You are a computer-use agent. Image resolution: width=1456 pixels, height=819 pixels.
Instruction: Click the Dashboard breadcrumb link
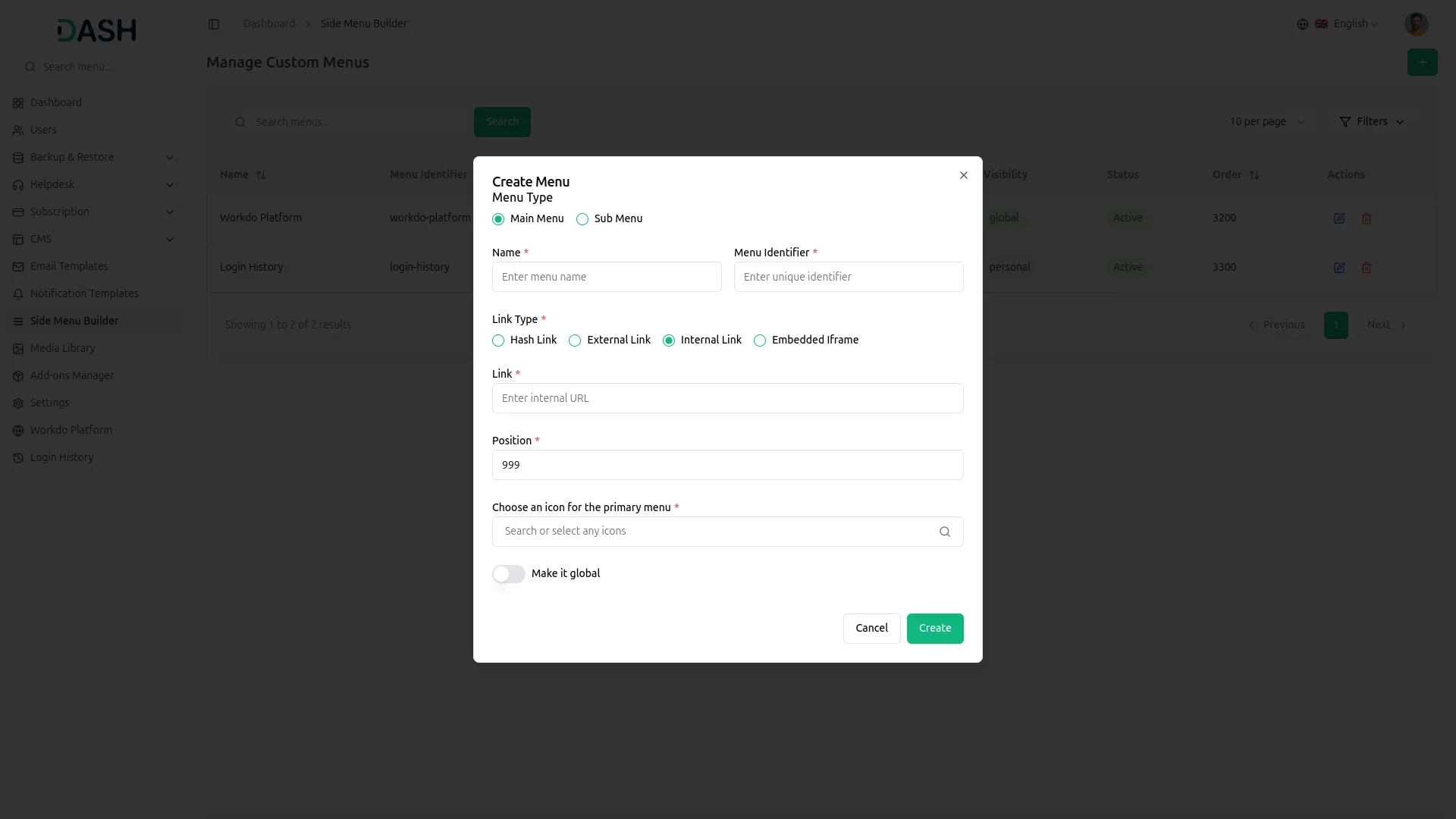[268, 24]
